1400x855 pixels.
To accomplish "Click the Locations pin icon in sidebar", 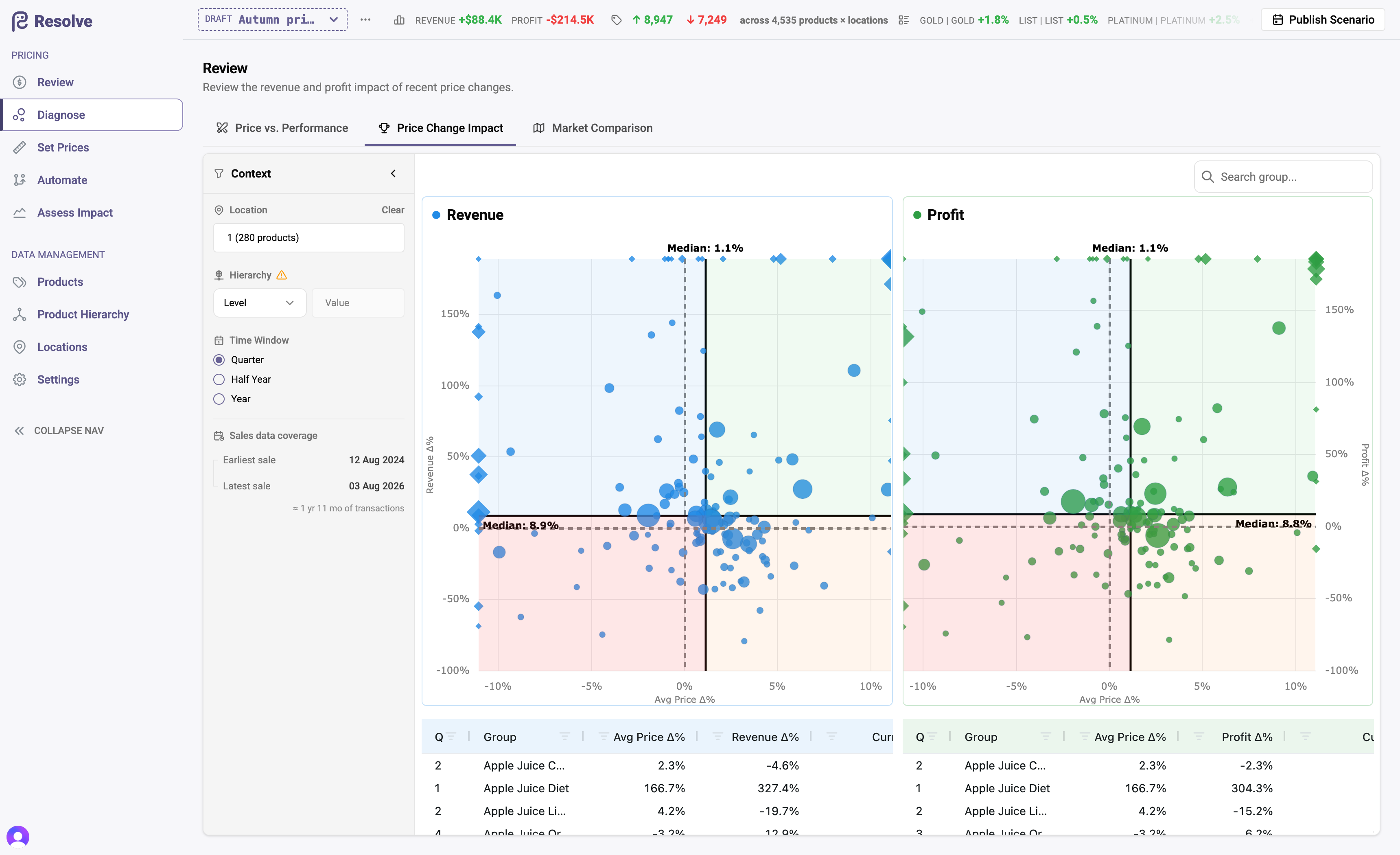I will (x=20, y=347).
